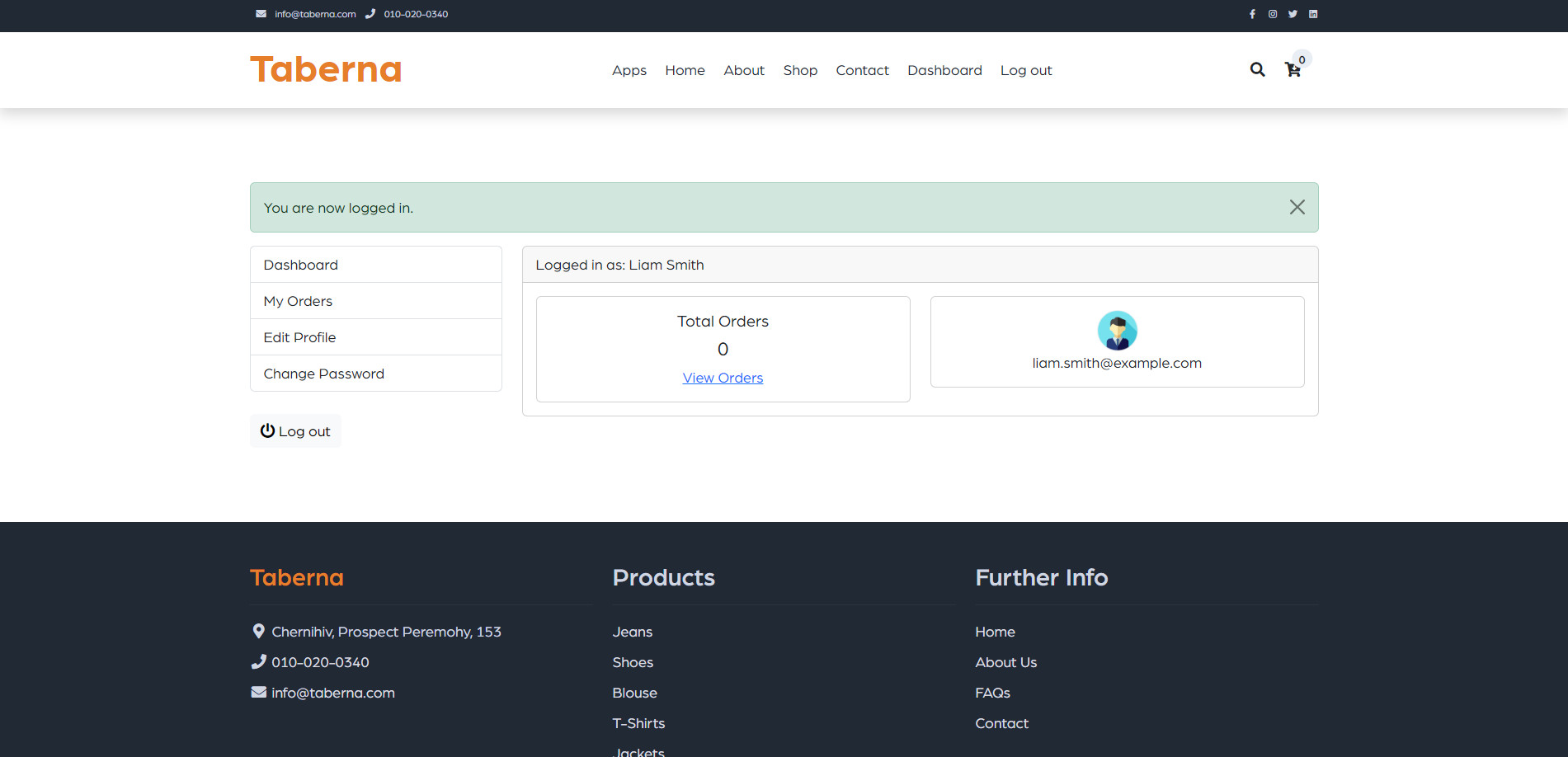Click the Twitter icon in the top bar

(1293, 14)
